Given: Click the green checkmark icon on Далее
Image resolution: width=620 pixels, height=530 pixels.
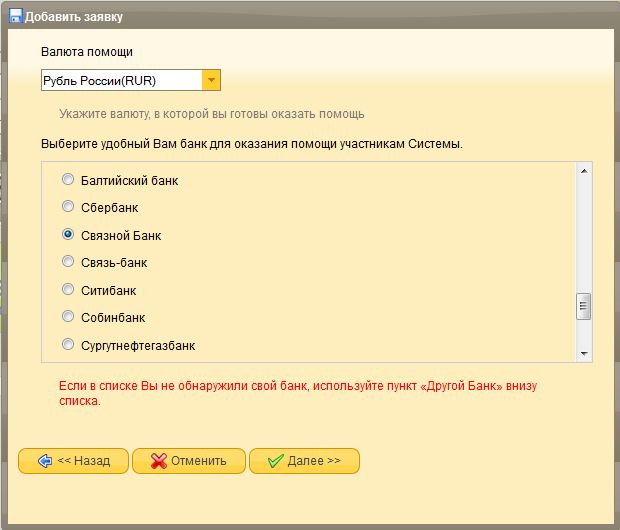Looking at the screenshot, I should (x=276, y=461).
